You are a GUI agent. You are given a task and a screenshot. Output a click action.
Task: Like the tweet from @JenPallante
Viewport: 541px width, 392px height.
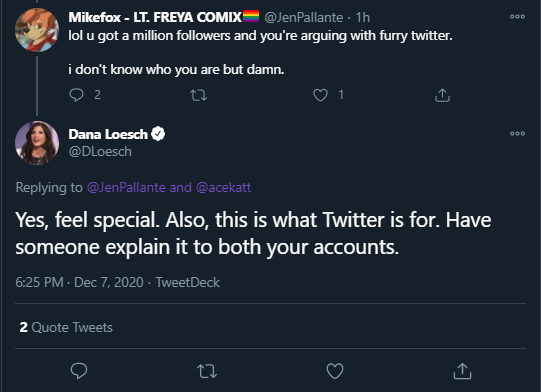(x=320, y=95)
